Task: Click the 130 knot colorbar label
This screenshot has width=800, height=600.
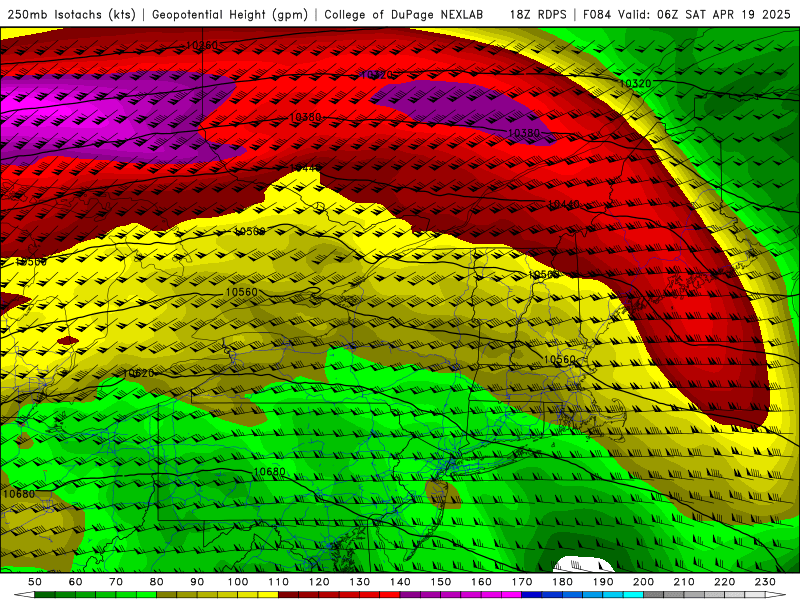Action: coord(360,582)
